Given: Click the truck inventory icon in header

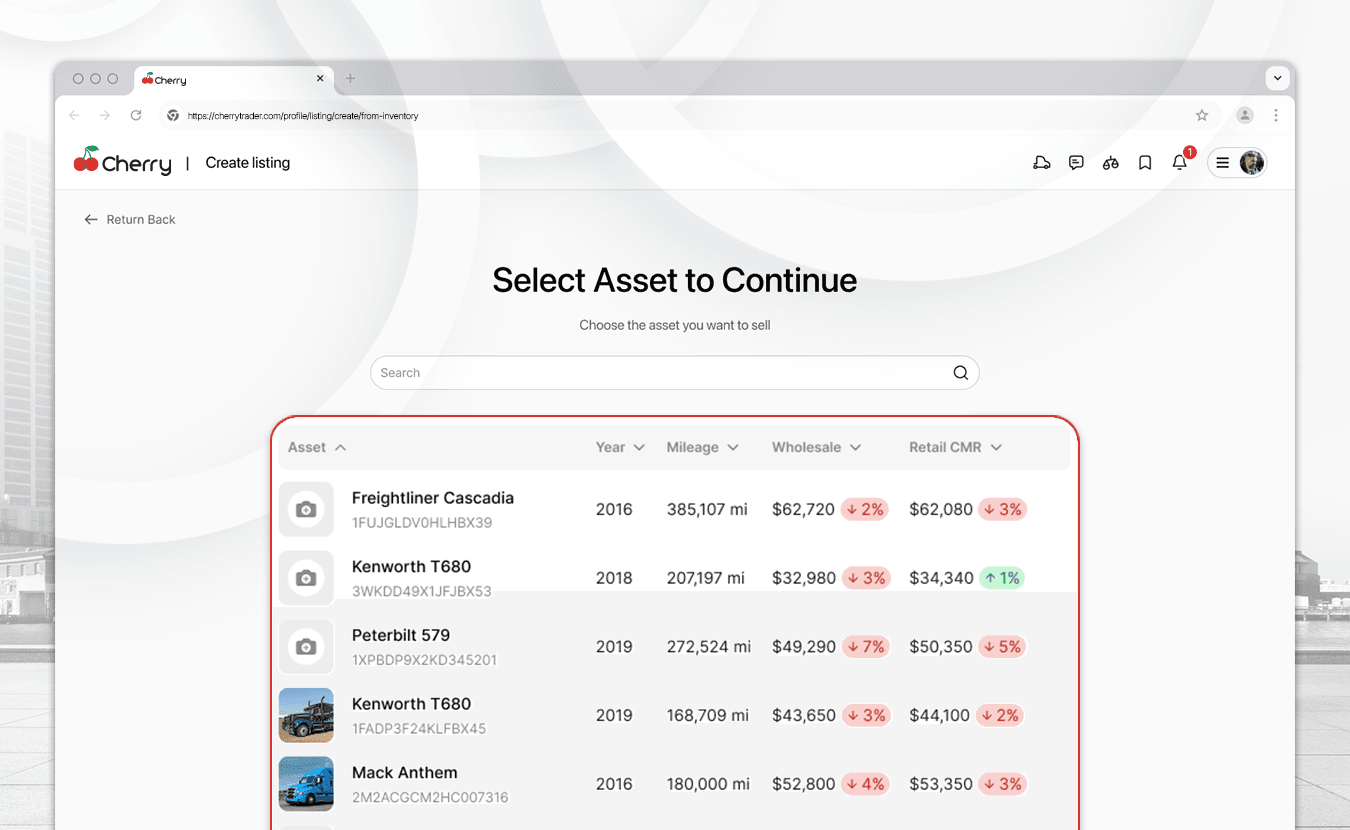Looking at the screenshot, I should pyautogui.click(x=1042, y=162).
